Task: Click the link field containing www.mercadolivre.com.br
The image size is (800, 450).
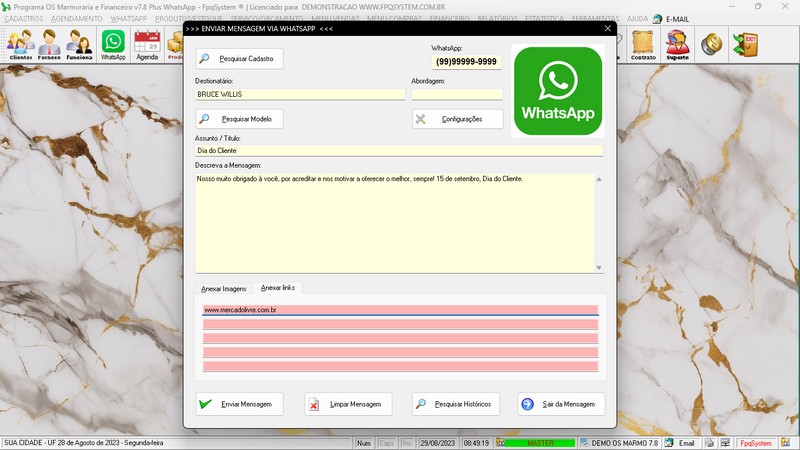Action: (x=400, y=310)
